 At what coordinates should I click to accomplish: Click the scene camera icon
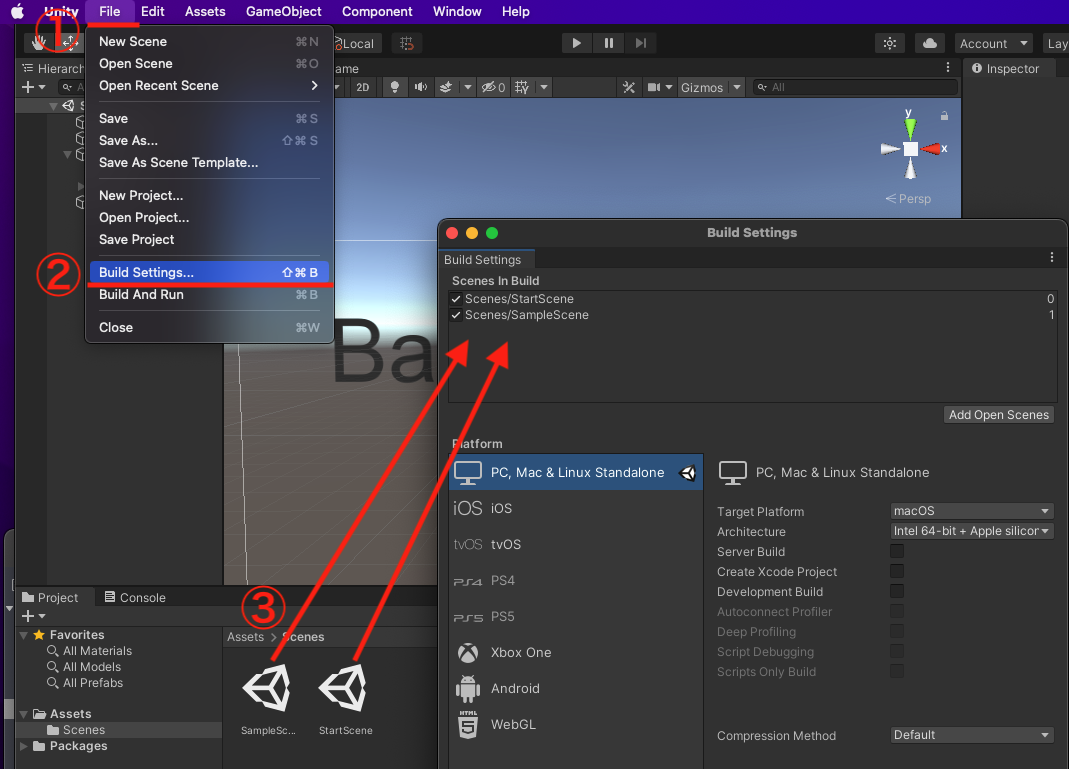click(654, 87)
